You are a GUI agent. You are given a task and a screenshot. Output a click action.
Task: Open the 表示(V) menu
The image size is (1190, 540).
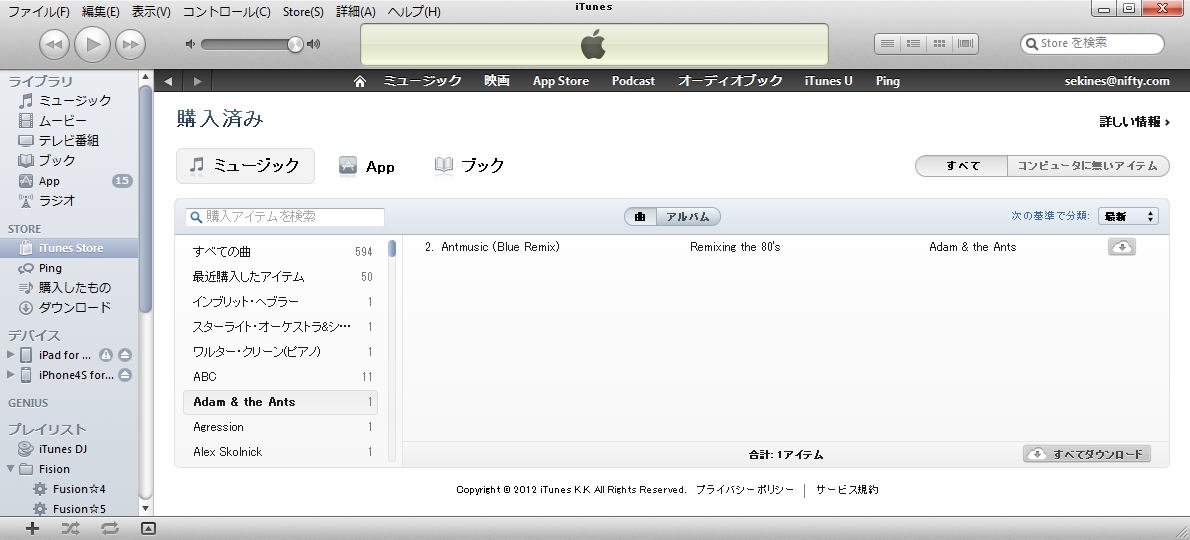[x=151, y=12]
